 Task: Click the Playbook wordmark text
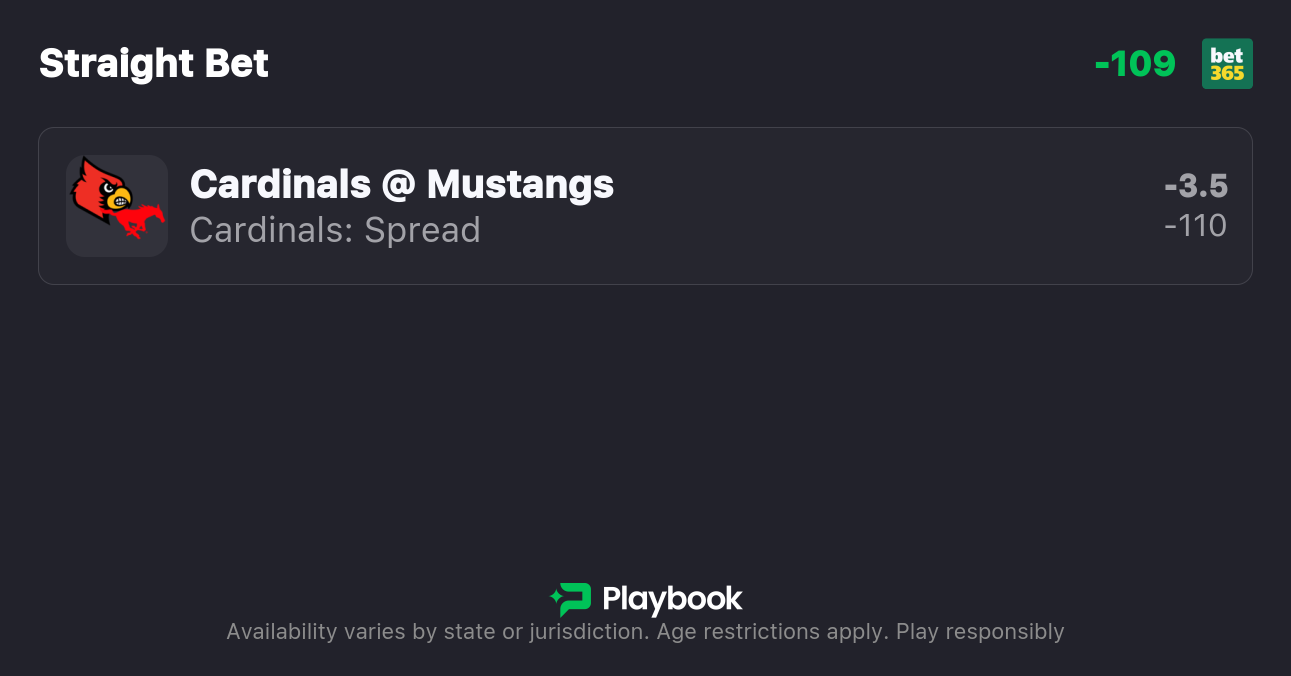coord(673,598)
